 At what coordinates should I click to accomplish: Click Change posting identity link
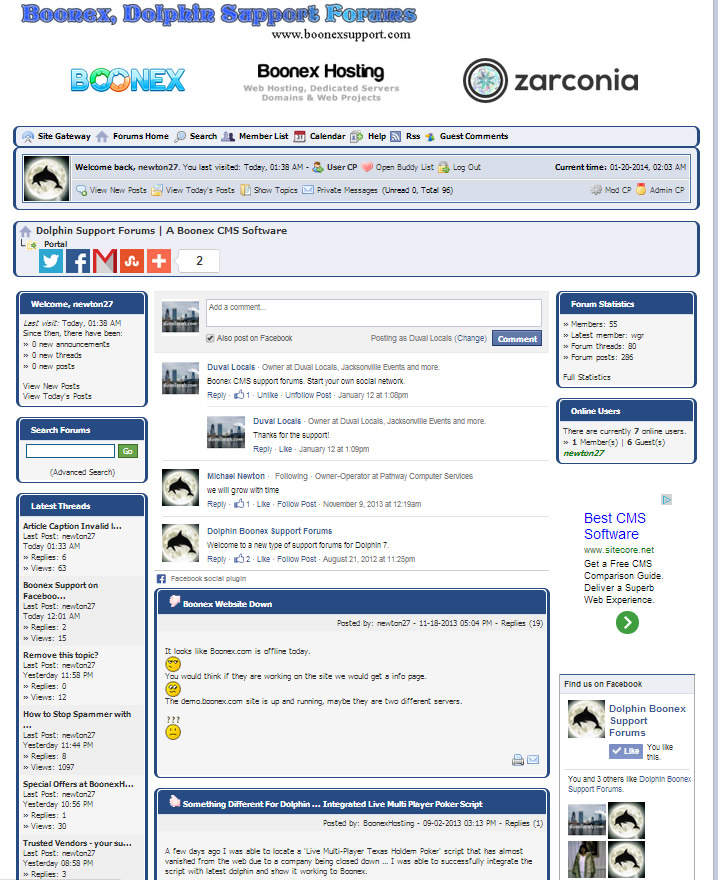coord(471,338)
